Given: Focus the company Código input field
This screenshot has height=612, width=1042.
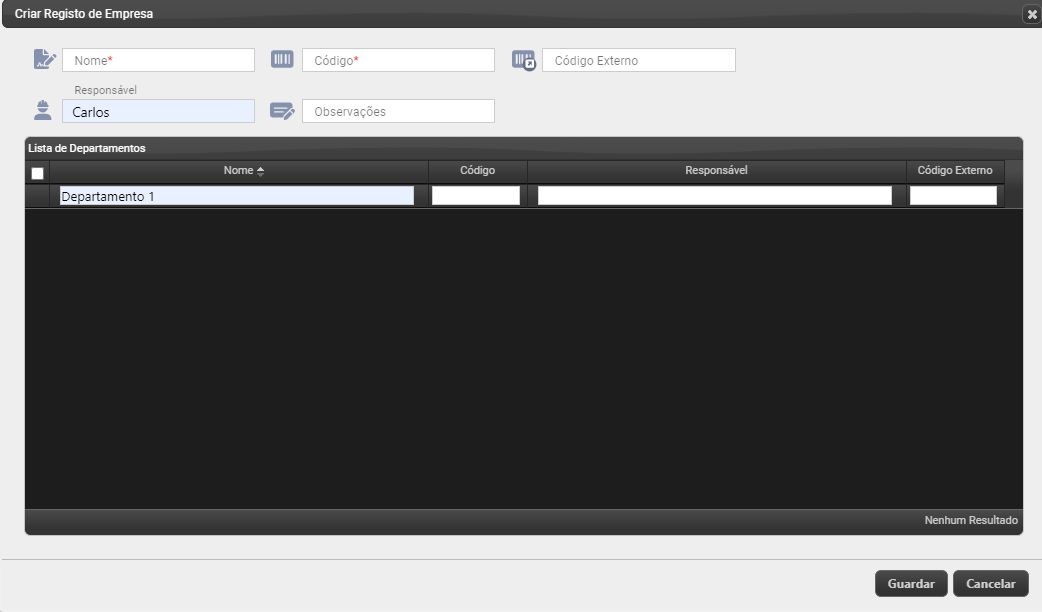Looking at the screenshot, I should tap(398, 60).
